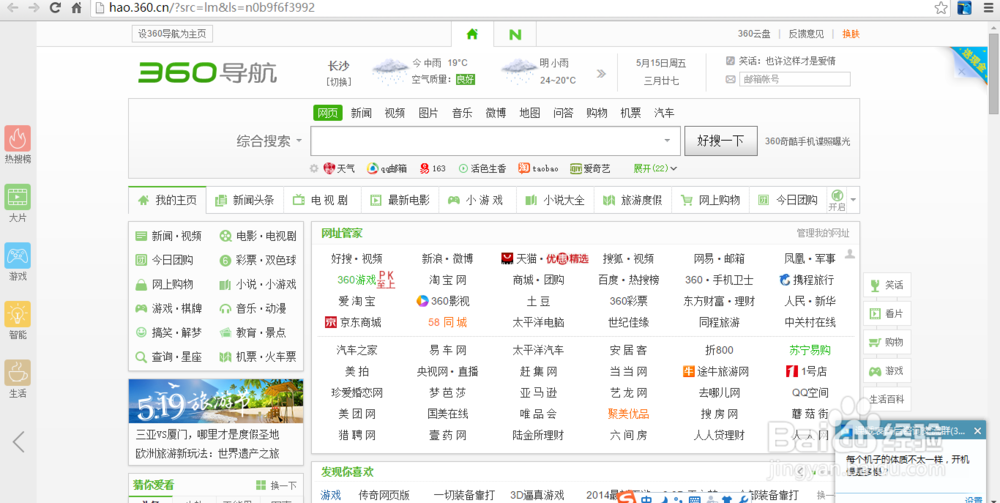Click the browser reload icon
The width and height of the screenshot is (1000, 503).
click(x=55, y=8)
